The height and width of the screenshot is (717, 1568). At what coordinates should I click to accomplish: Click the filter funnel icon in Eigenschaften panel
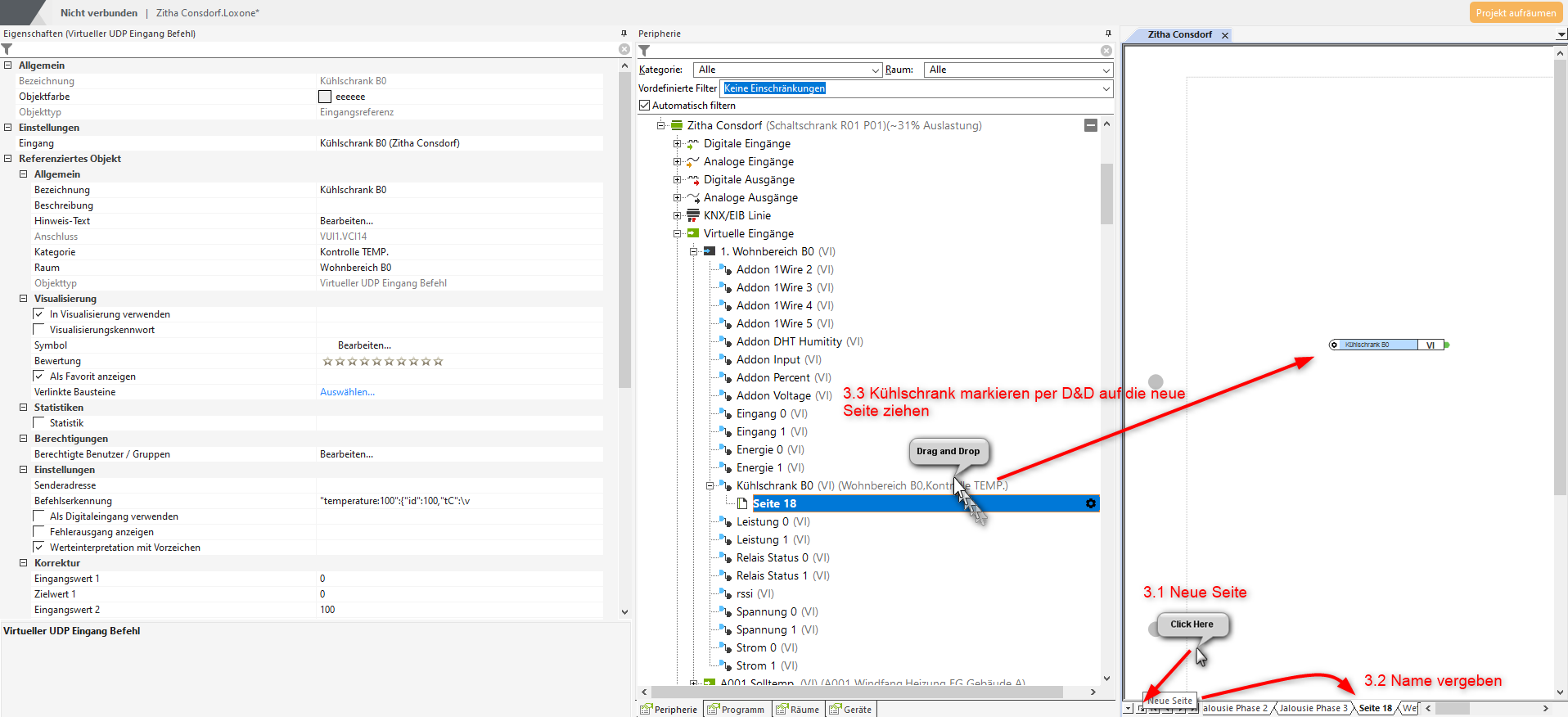pyautogui.click(x=7, y=50)
